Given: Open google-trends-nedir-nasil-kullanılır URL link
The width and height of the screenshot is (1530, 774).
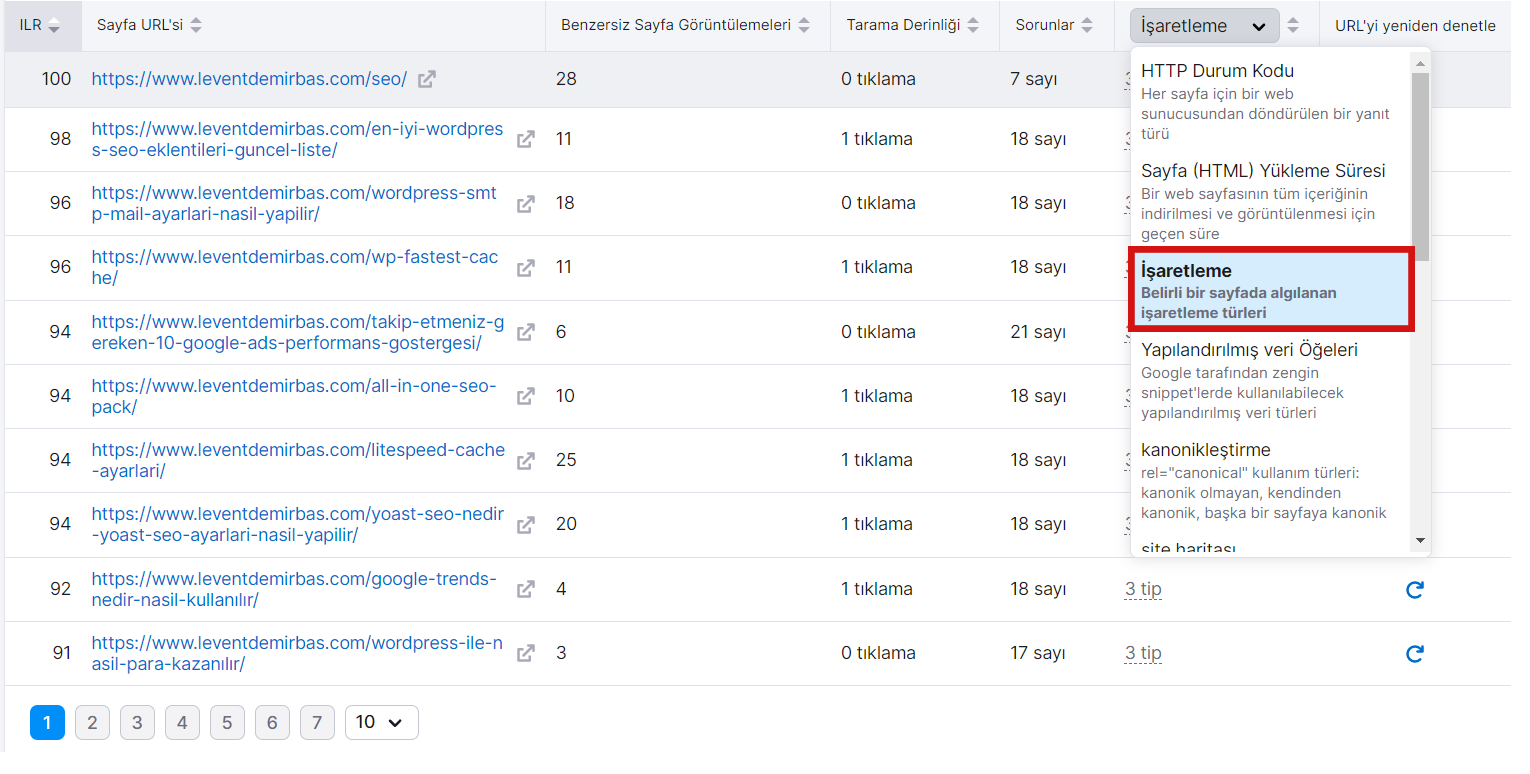Looking at the screenshot, I should tap(294, 590).
